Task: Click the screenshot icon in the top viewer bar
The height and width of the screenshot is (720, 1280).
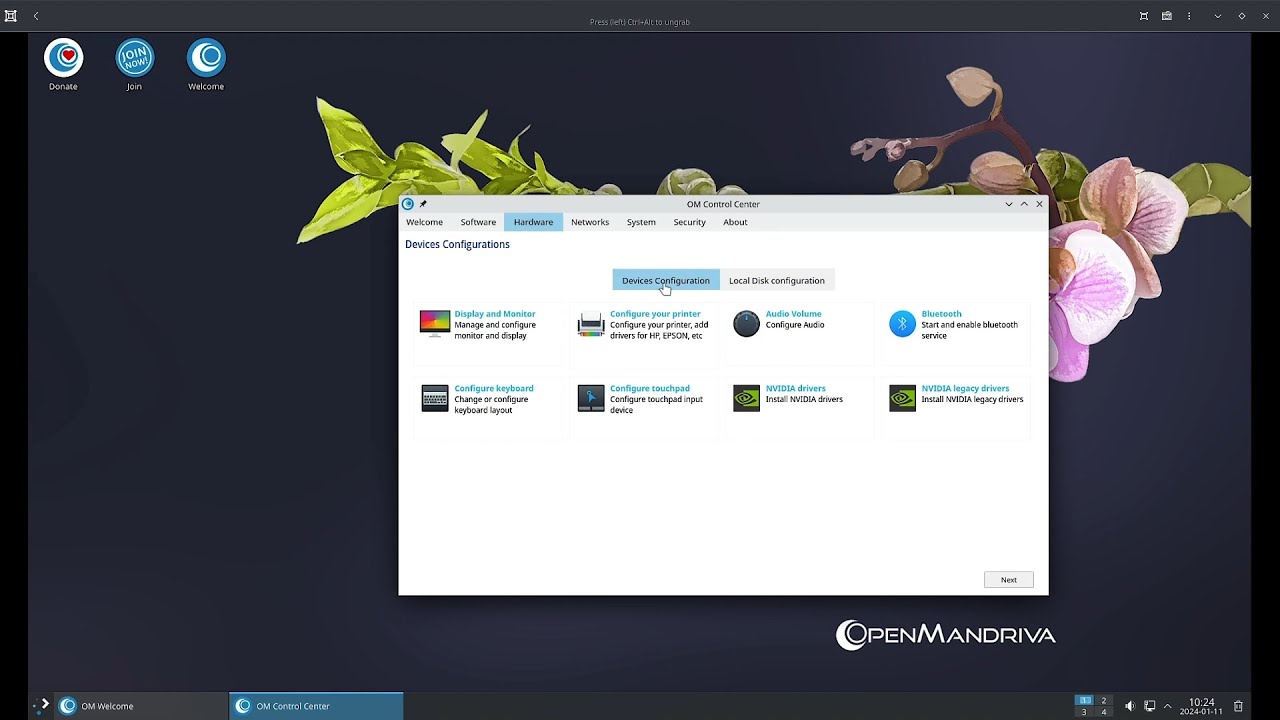Action: (x=1167, y=16)
